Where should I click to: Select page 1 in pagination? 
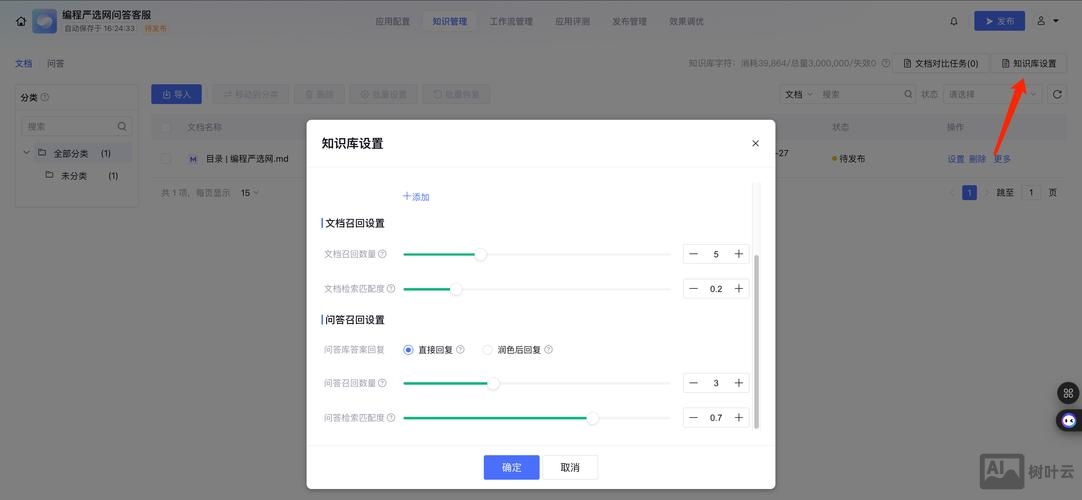coord(970,193)
